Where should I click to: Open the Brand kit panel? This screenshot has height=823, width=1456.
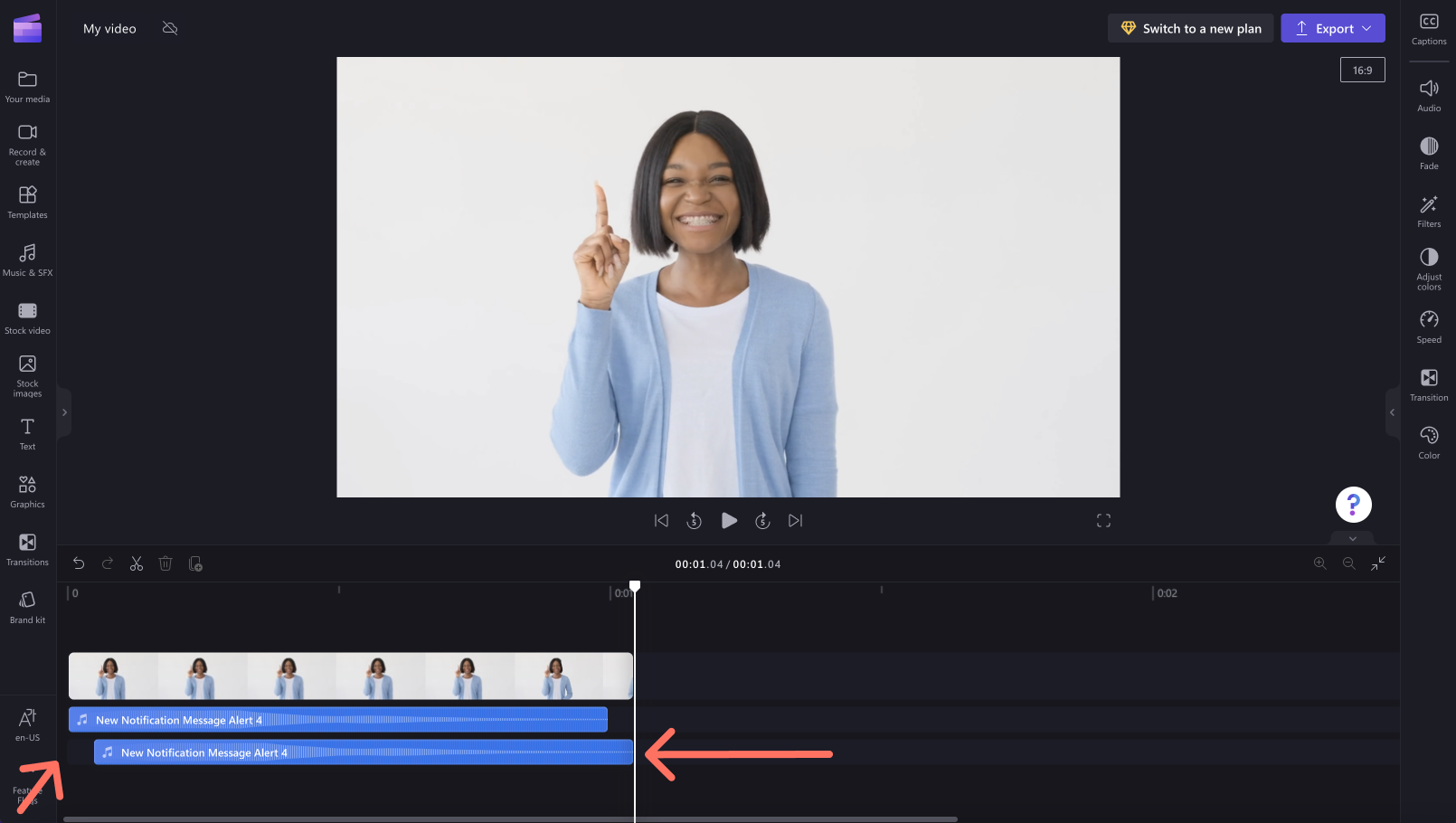pyautogui.click(x=27, y=606)
